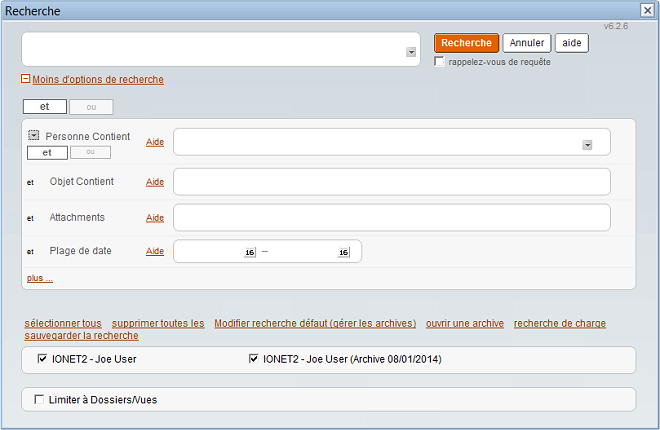Focus the main search query field

coord(221,49)
